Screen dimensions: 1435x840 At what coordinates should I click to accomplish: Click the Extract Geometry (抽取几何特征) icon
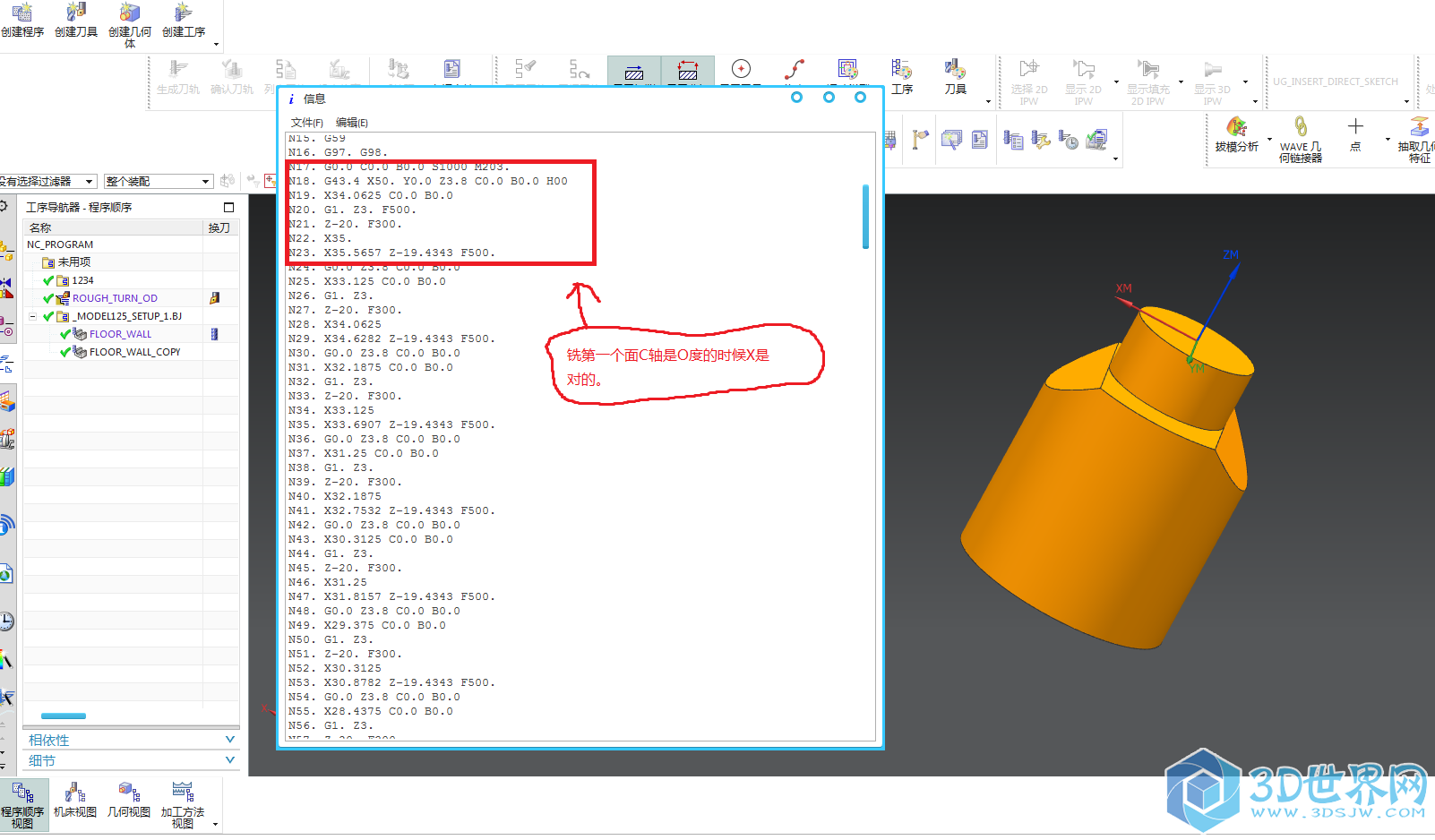pos(1420,127)
